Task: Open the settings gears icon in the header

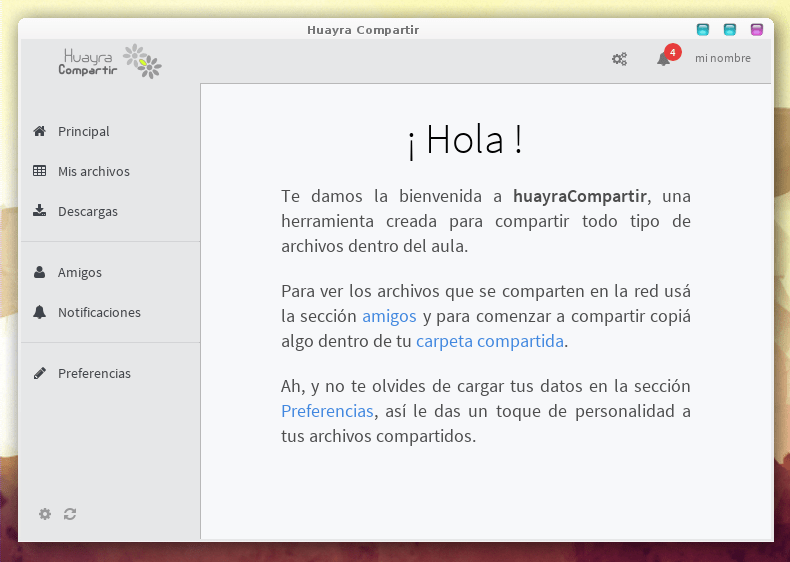Action: [619, 59]
